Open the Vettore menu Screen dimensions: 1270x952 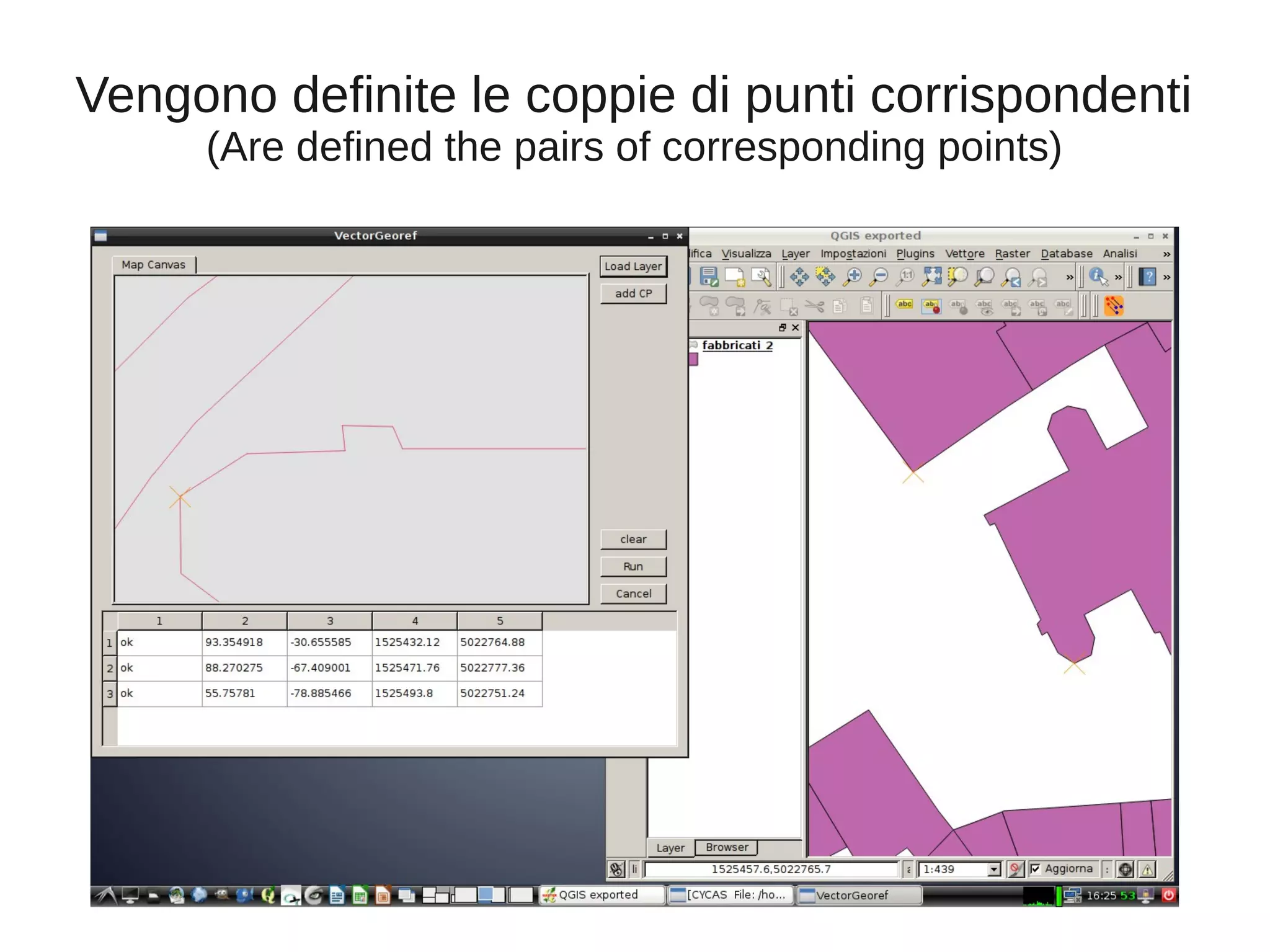[x=965, y=254]
